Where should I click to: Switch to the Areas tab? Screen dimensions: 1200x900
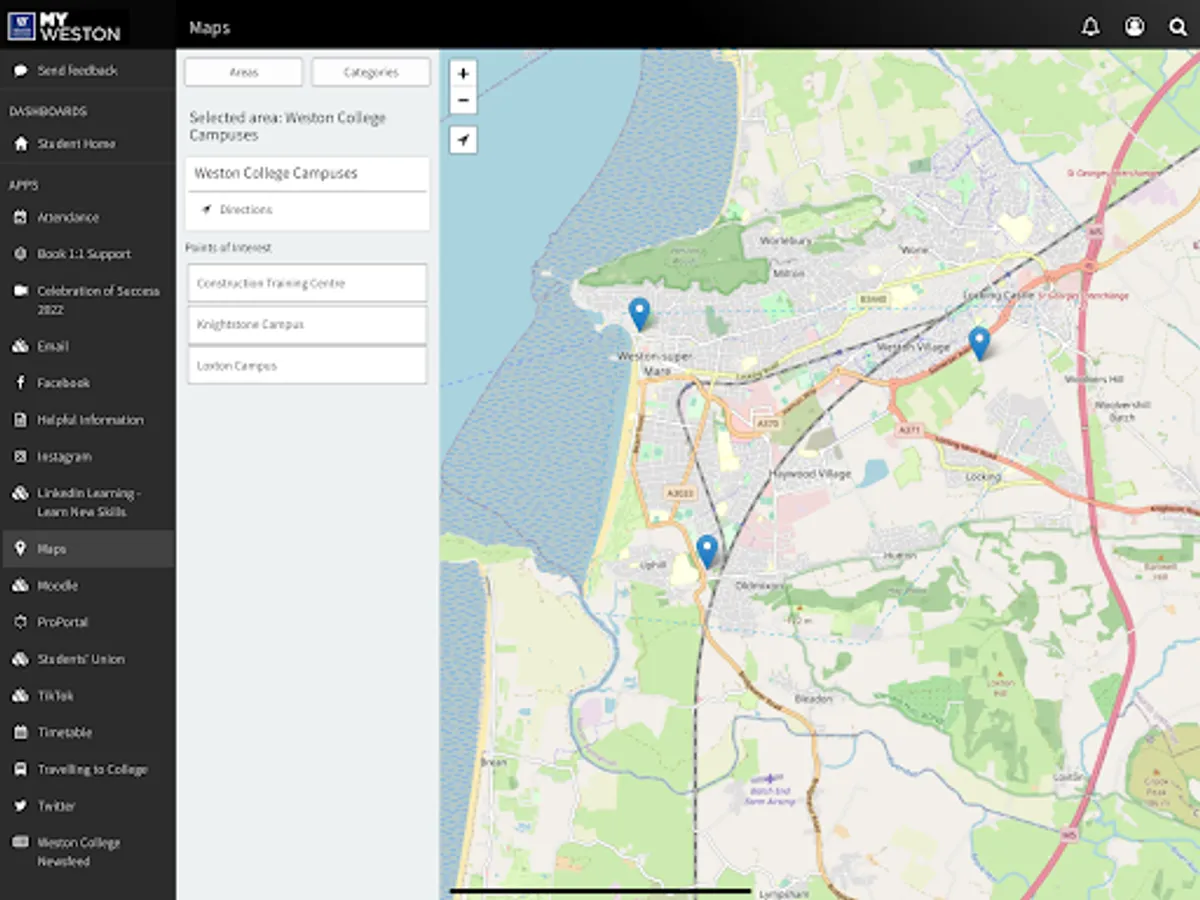(244, 72)
